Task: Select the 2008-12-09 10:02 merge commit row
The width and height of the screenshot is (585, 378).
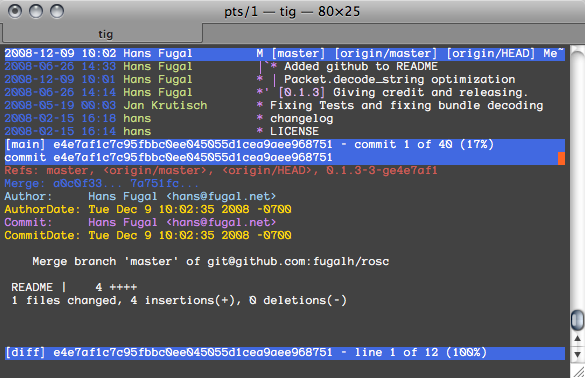Action: 285,54
